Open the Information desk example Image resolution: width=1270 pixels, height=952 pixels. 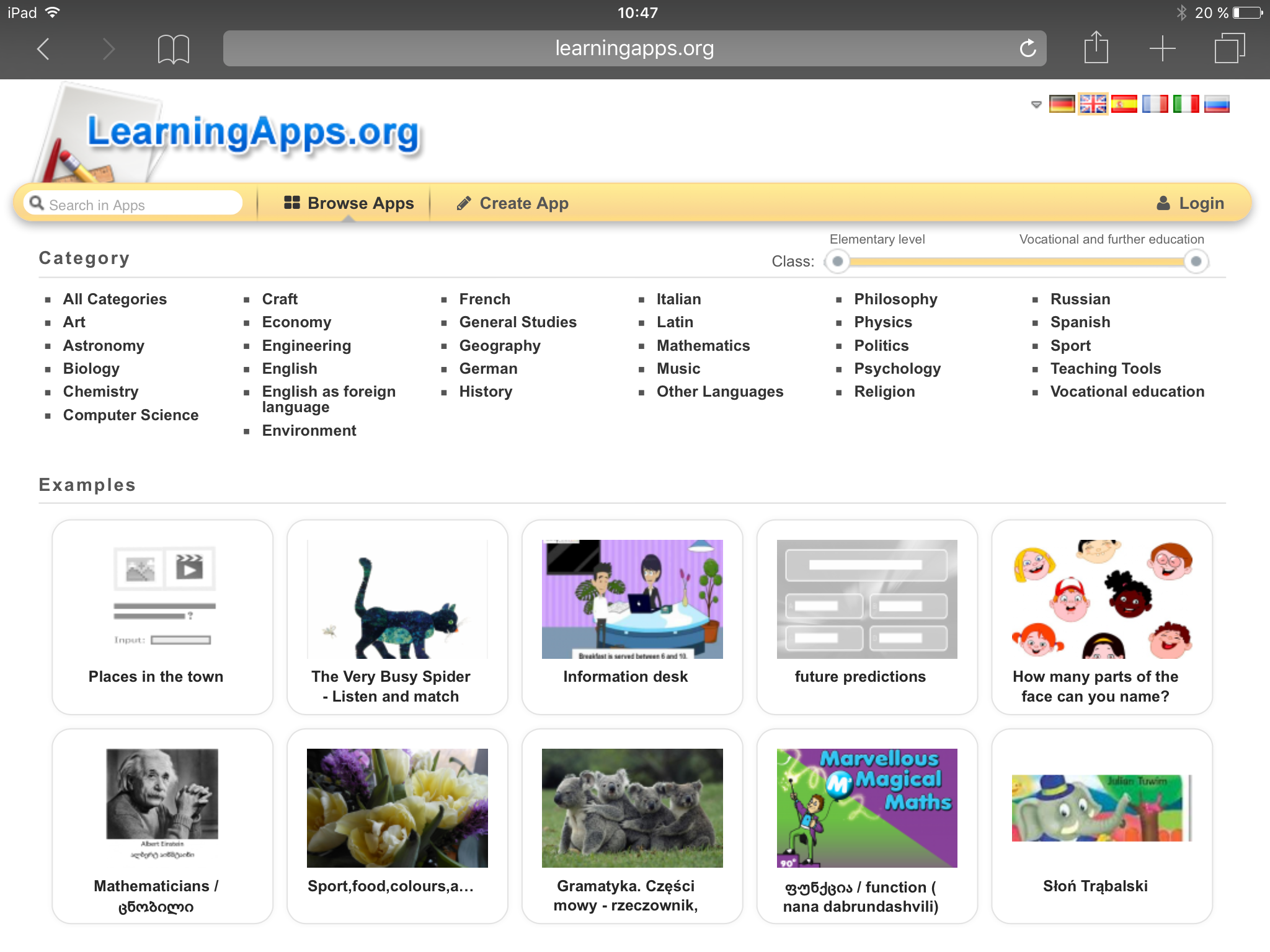click(632, 617)
